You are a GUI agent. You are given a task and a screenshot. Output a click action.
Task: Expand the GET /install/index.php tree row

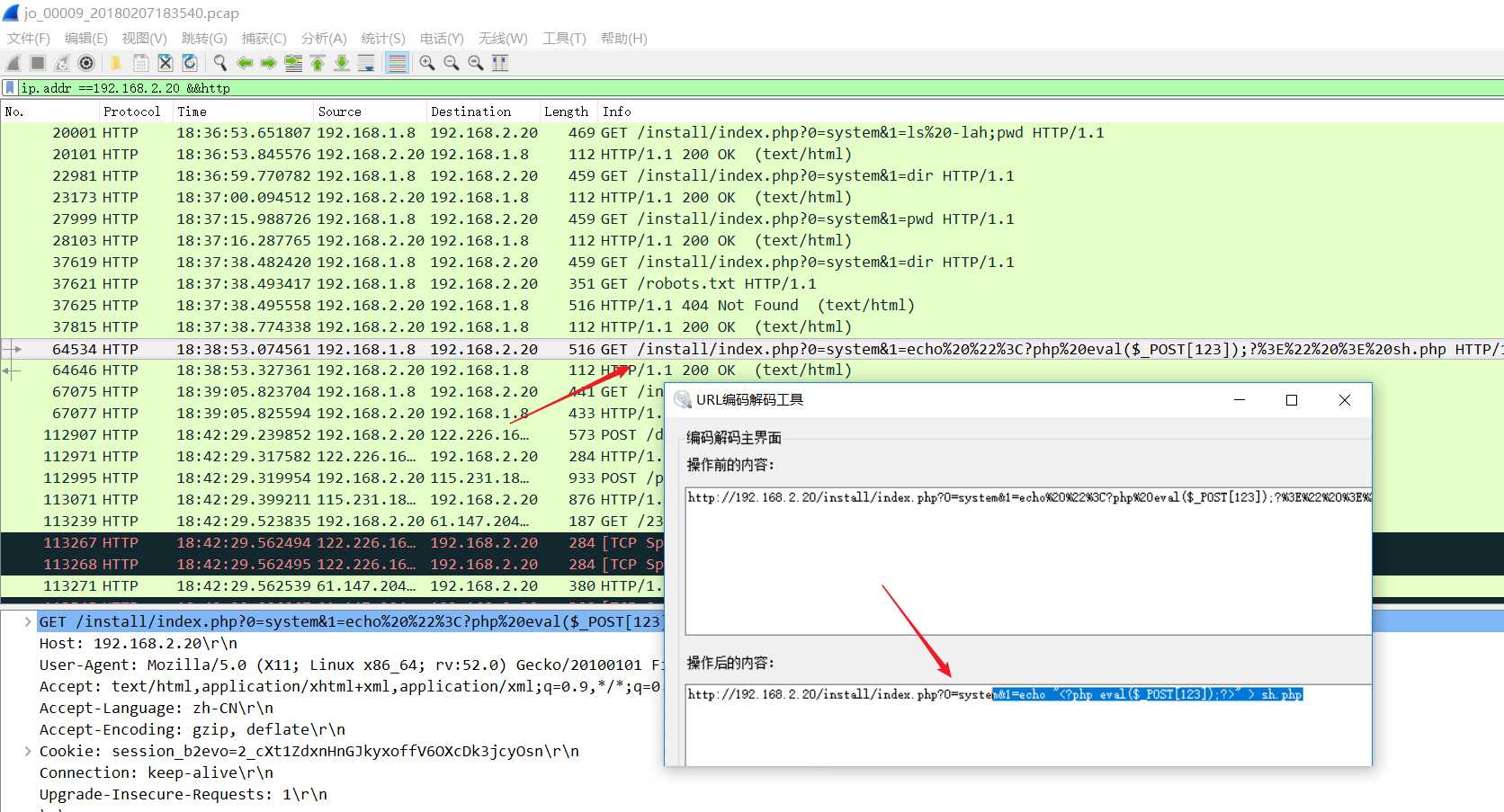[28, 621]
